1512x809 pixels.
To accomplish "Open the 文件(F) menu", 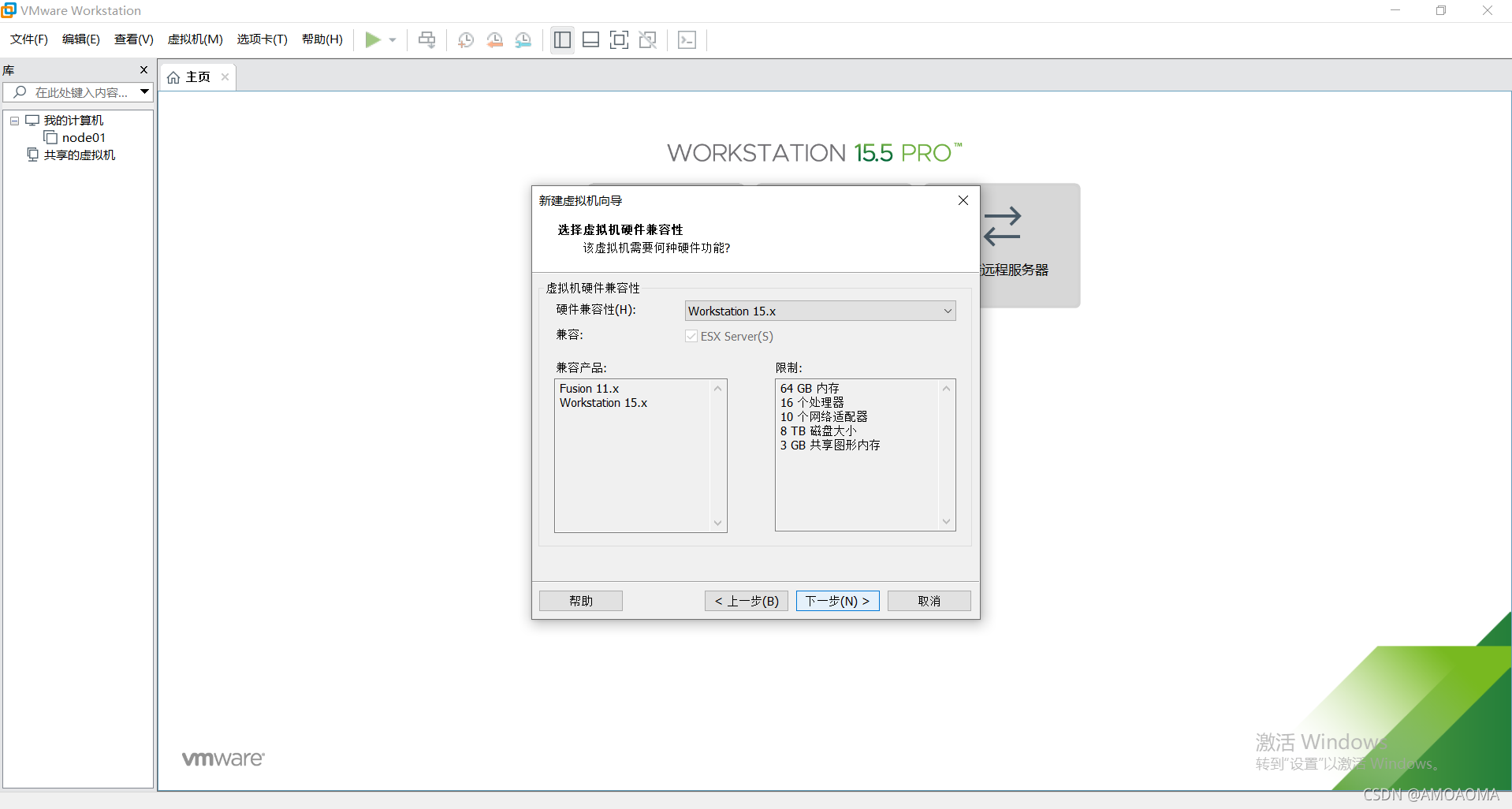I will 29,39.
